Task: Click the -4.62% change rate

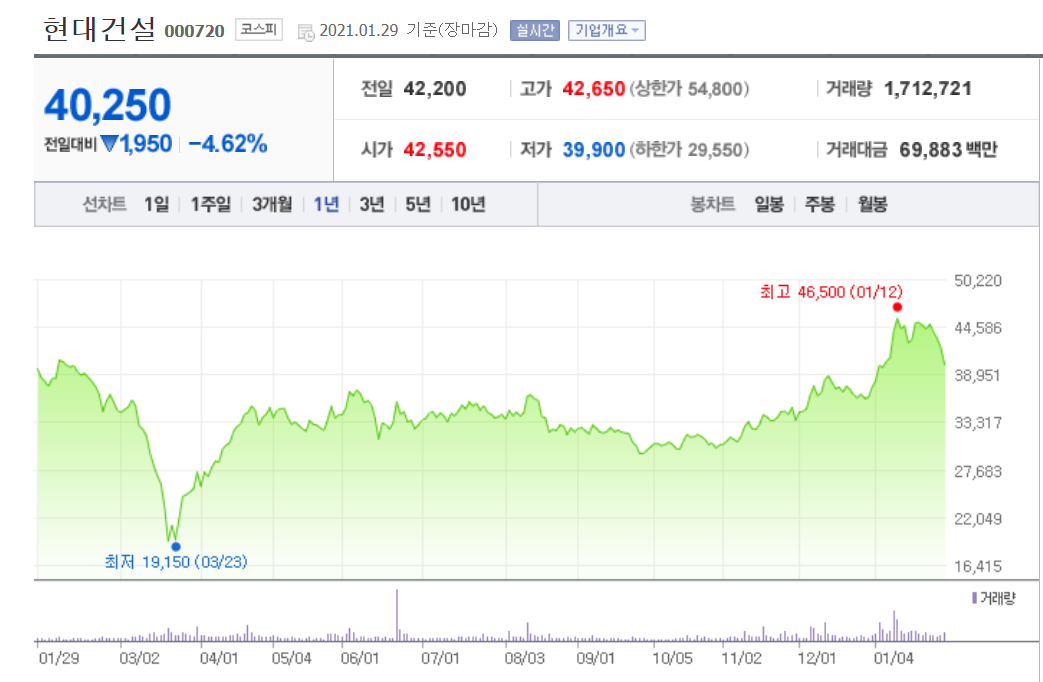Action: [x=227, y=144]
